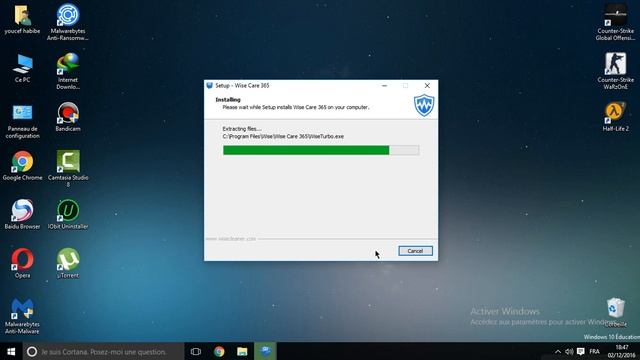Select Internet Download Manager desktop shortcut
640x360 pixels.
click(68, 71)
